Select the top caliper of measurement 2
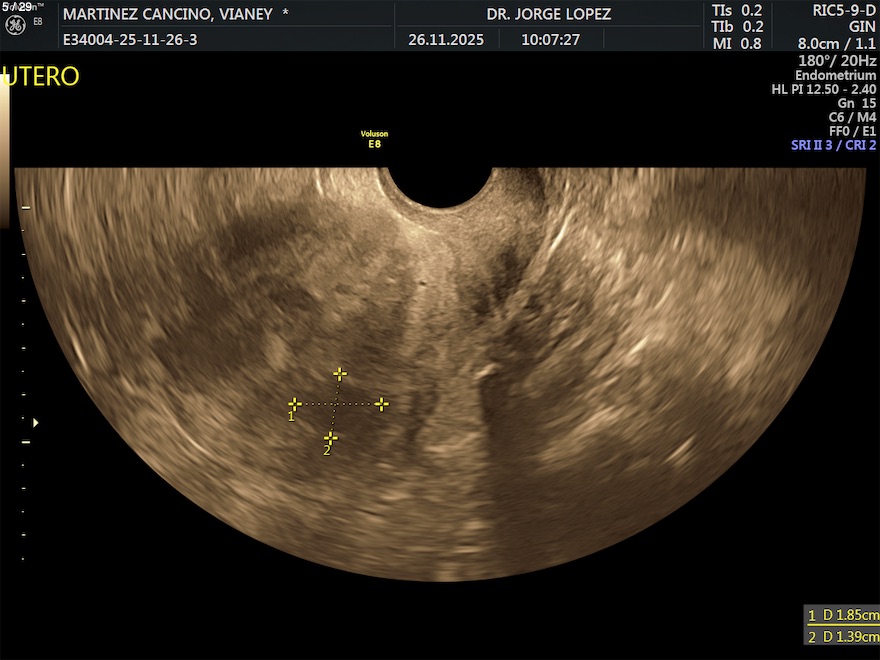Viewport: 880px width, 660px height. click(340, 374)
